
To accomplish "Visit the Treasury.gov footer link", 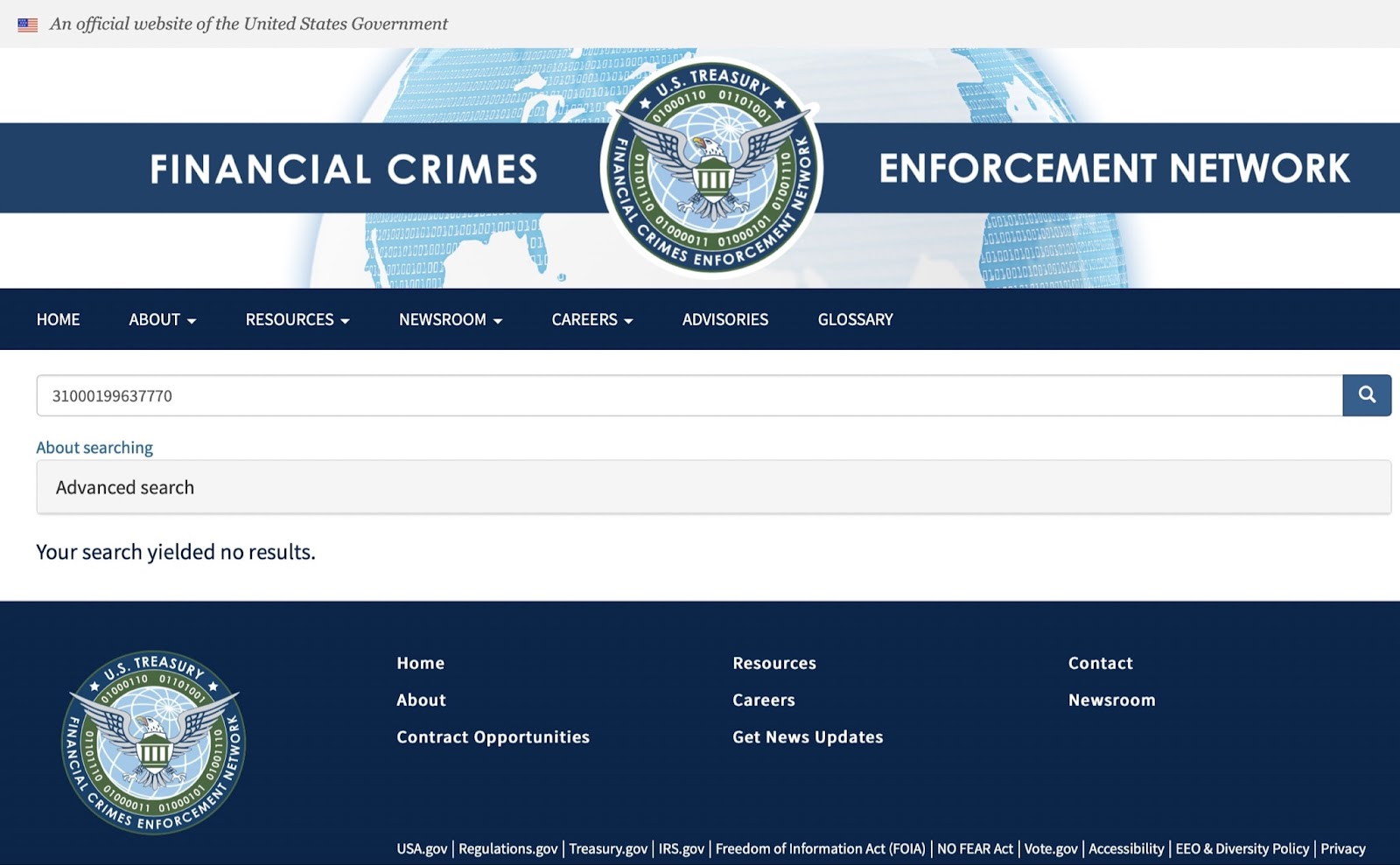I will [x=608, y=848].
